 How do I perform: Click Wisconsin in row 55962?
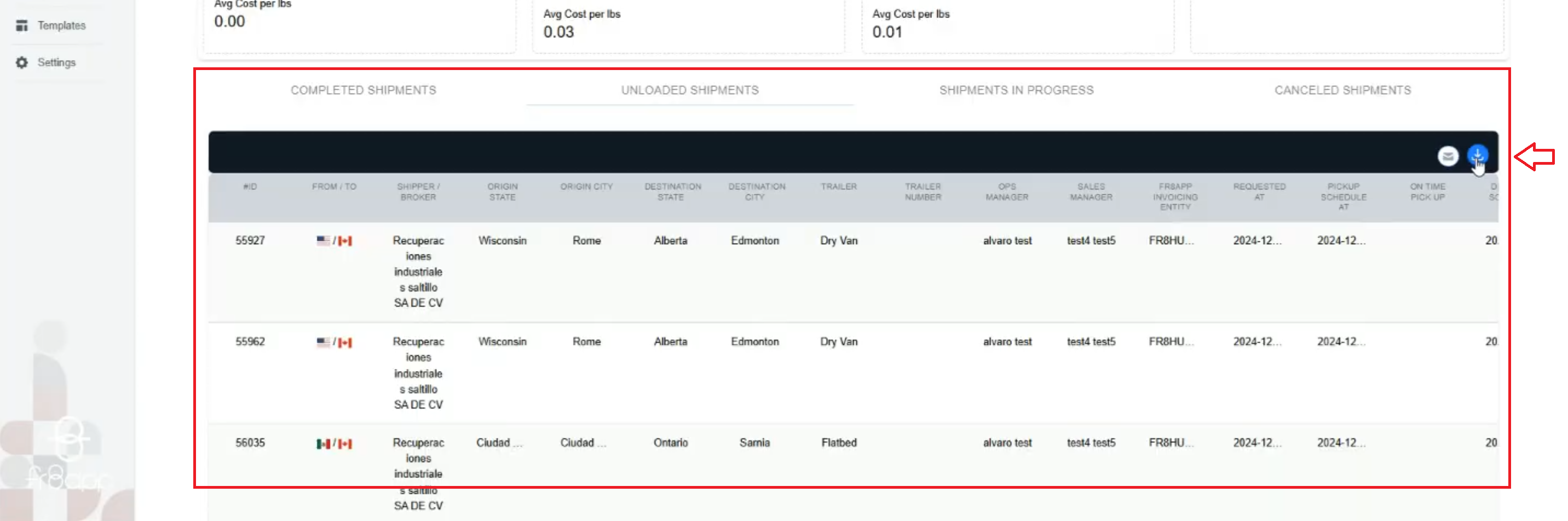(x=502, y=341)
